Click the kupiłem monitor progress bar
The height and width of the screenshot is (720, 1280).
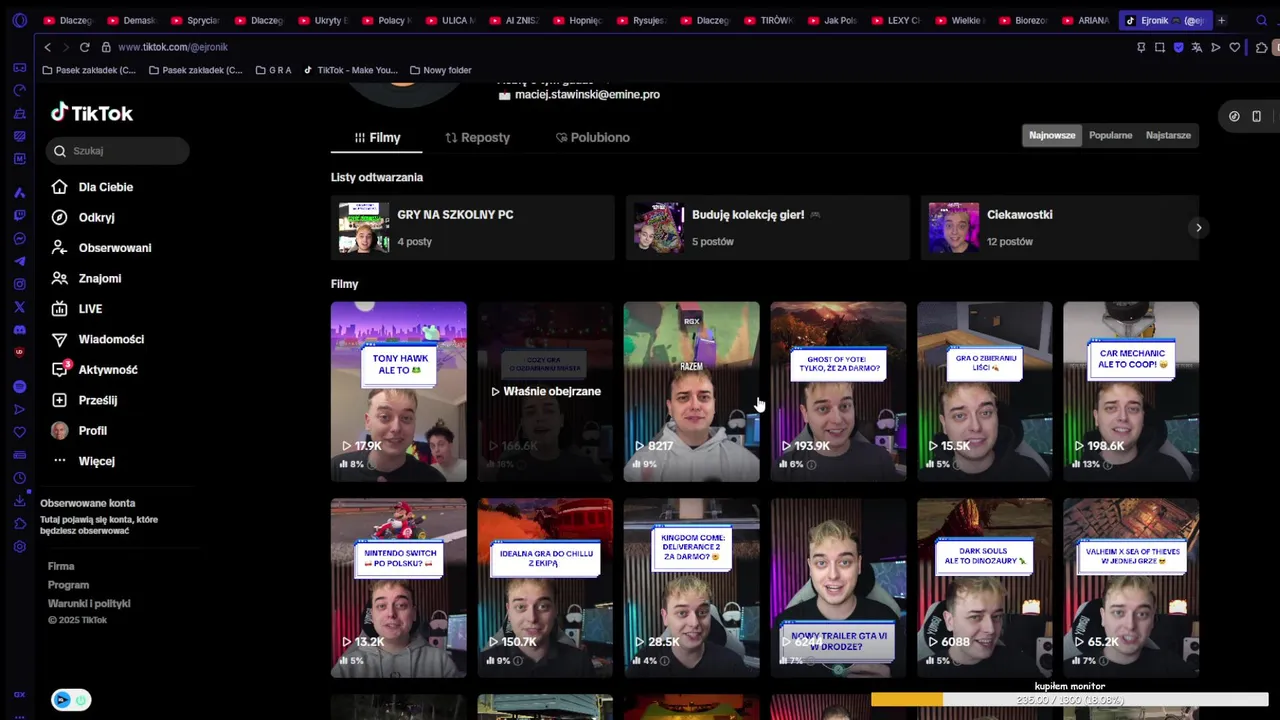tap(1069, 700)
